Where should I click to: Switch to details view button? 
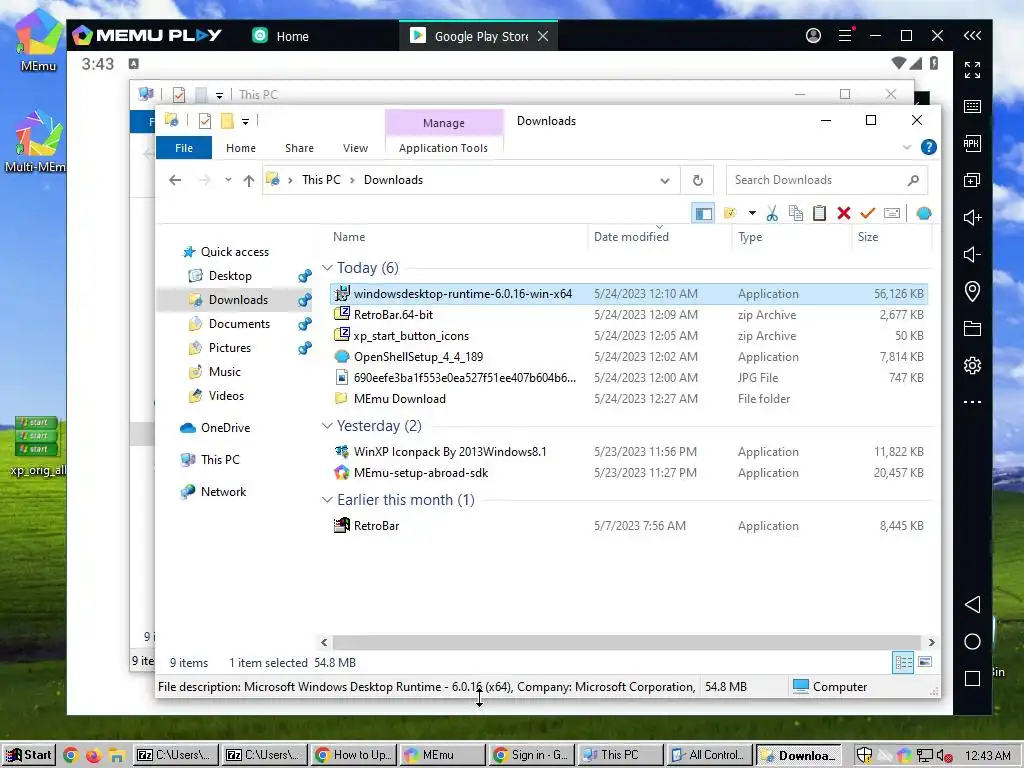[903, 663]
